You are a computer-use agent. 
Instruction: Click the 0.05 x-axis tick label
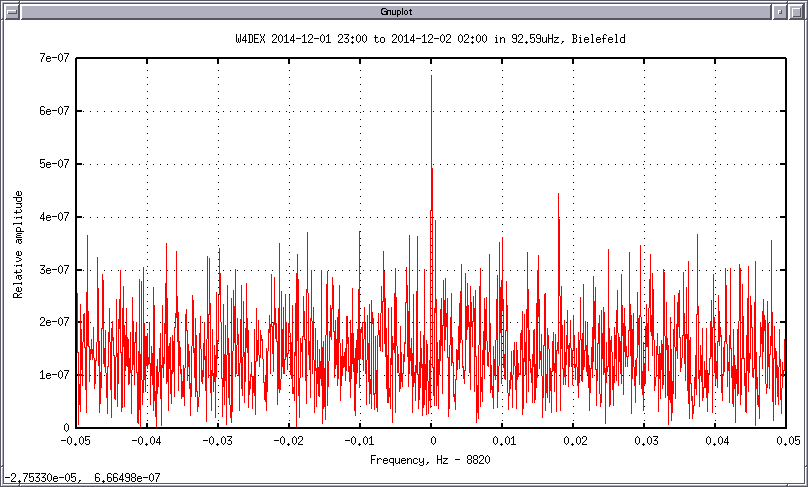tap(785, 440)
